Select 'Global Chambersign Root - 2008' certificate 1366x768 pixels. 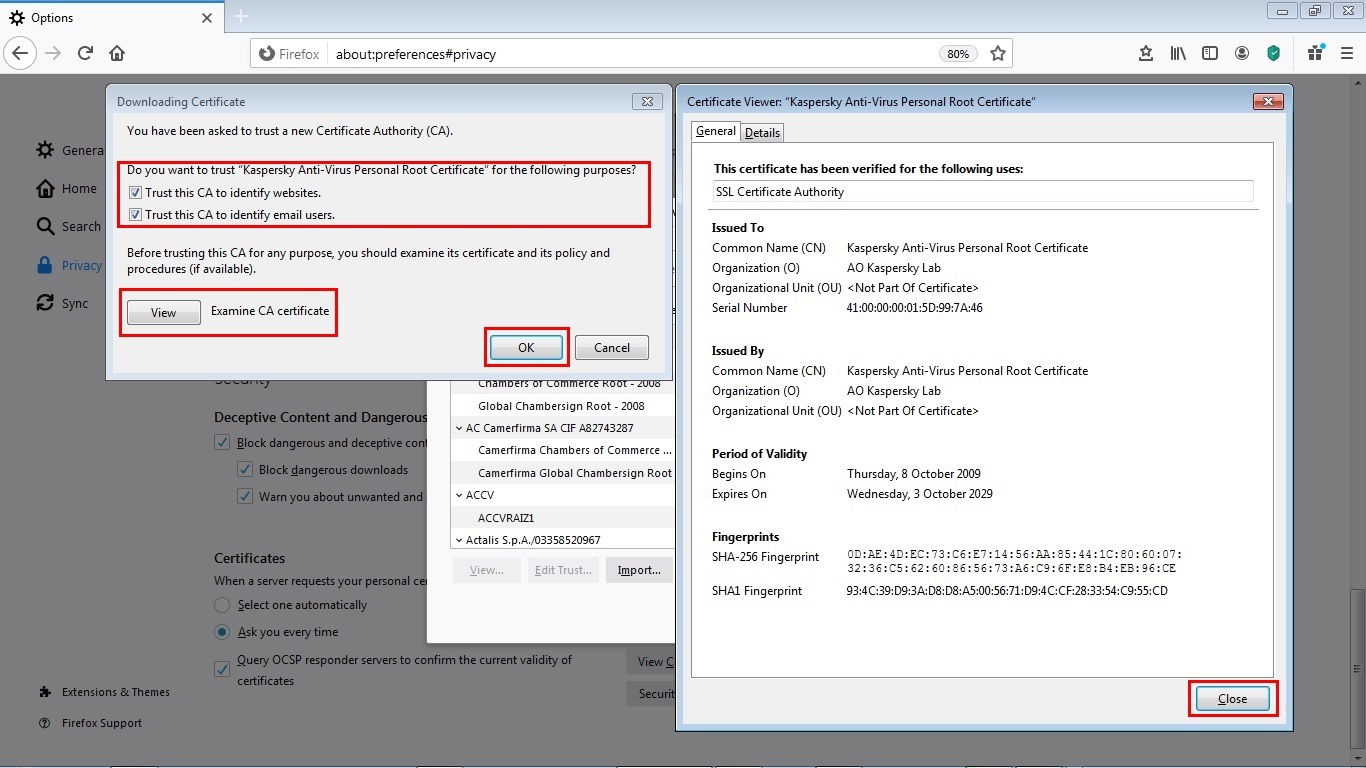pyautogui.click(x=561, y=406)
